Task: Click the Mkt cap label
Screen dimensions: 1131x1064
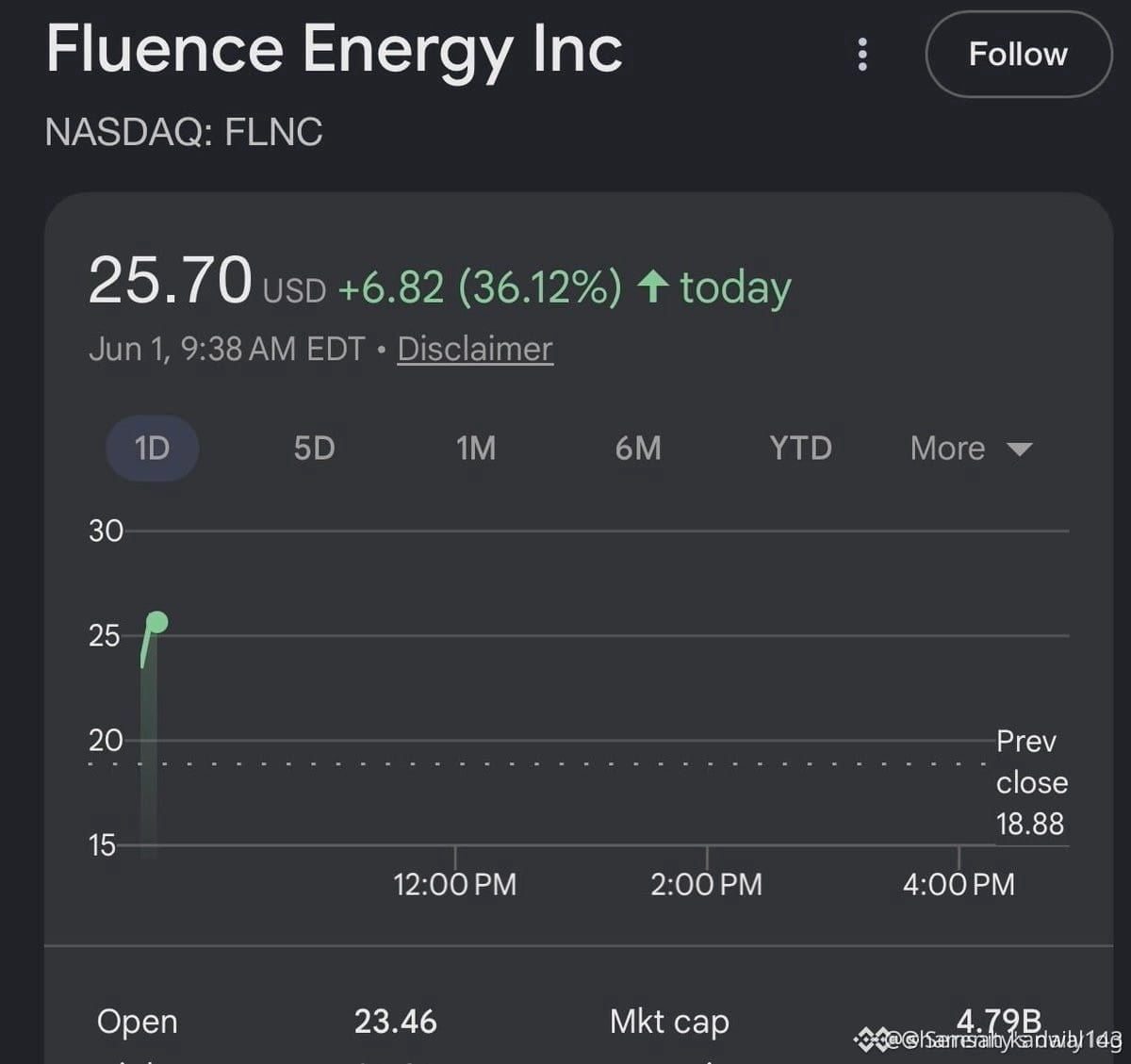Action: pos(669,1022)
